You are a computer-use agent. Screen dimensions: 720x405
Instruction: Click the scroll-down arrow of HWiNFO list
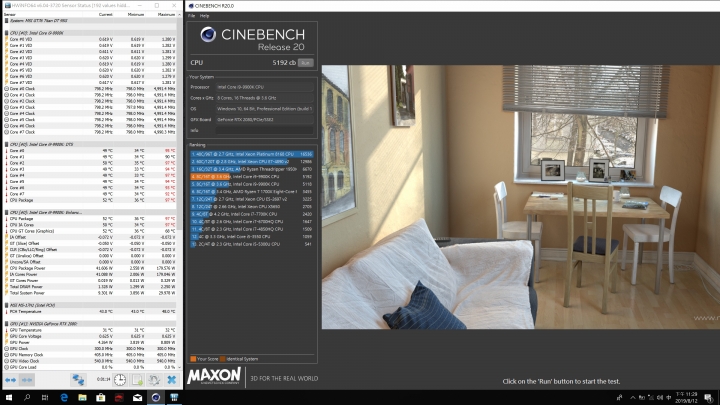(x=180, y=367)
